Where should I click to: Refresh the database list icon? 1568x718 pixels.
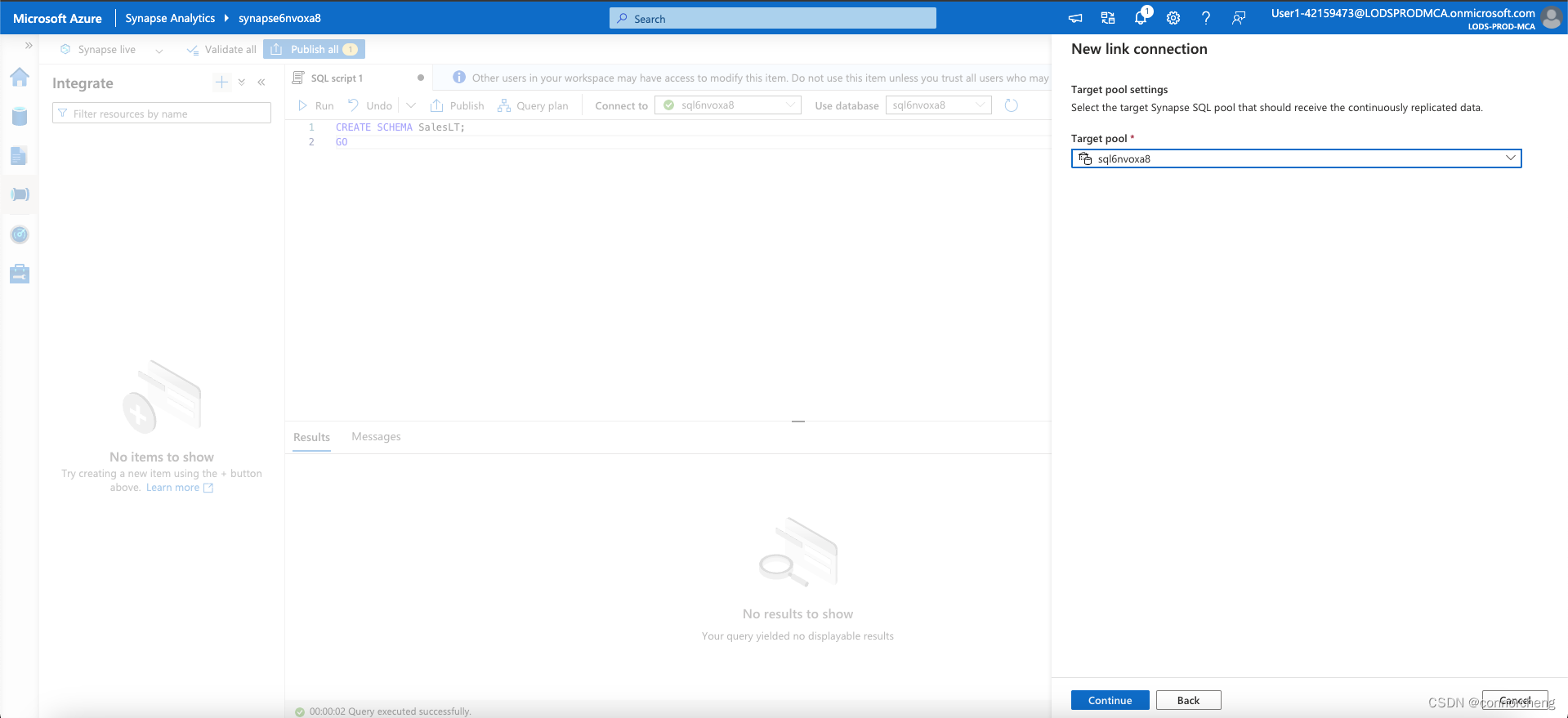coord(1011,105)
